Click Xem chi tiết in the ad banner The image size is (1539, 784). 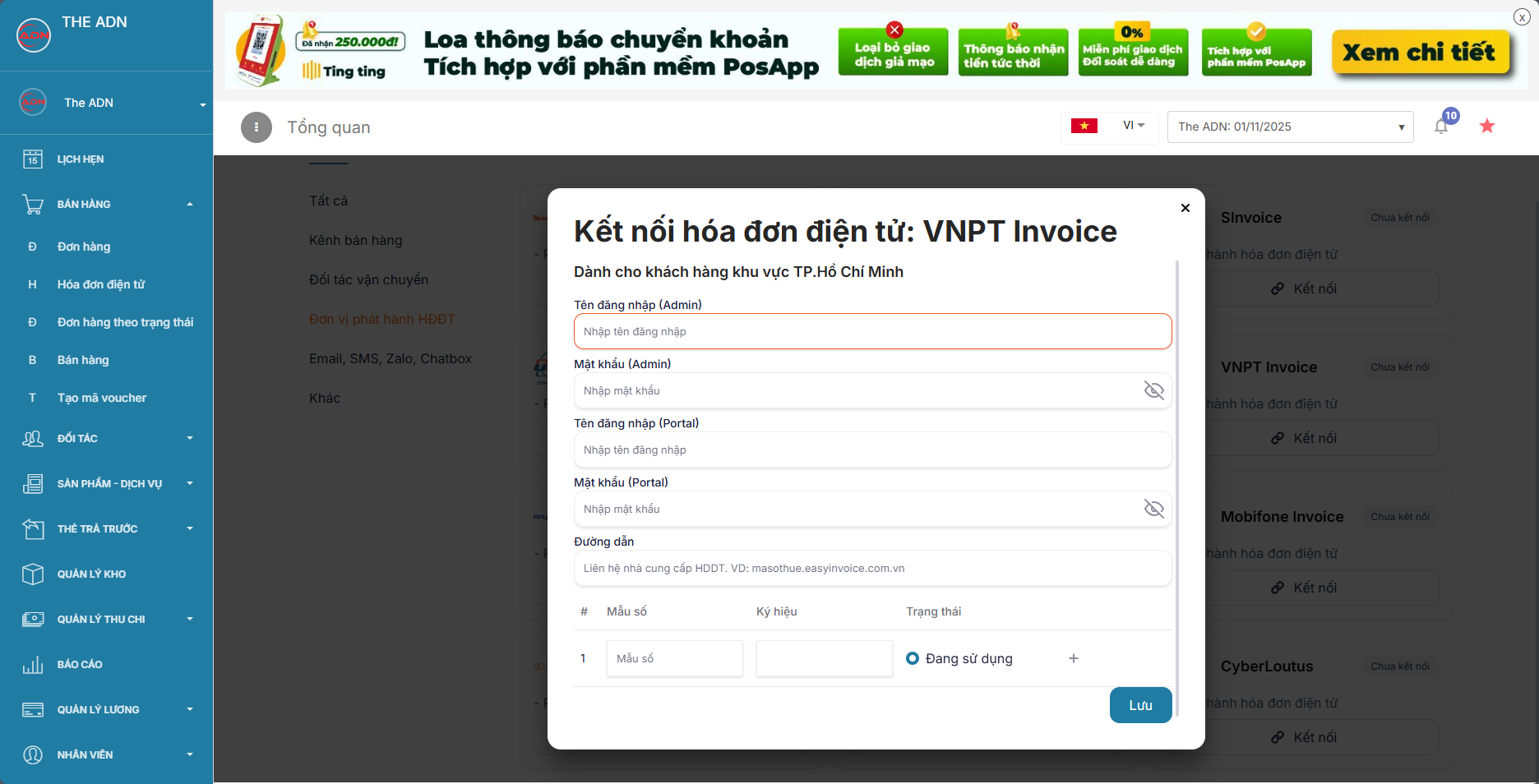click(1420, 52)
